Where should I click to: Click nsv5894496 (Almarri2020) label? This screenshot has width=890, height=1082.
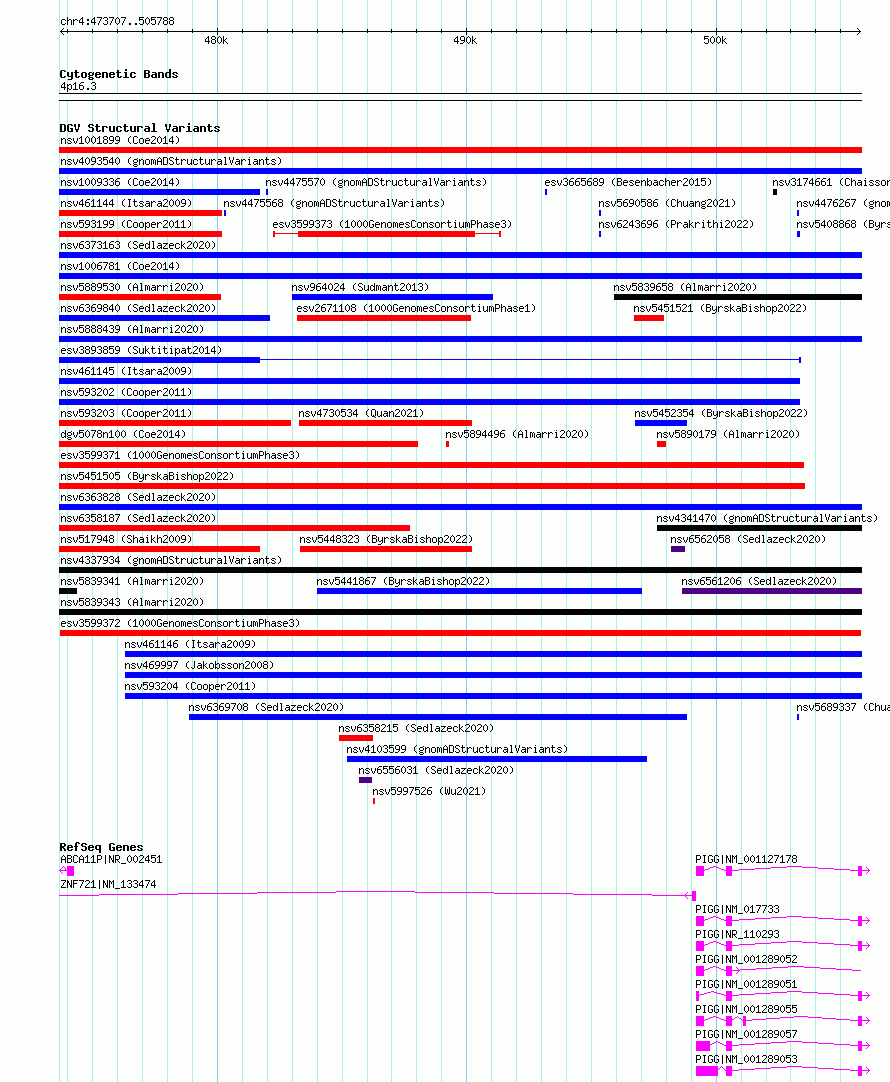pos(517,435)
